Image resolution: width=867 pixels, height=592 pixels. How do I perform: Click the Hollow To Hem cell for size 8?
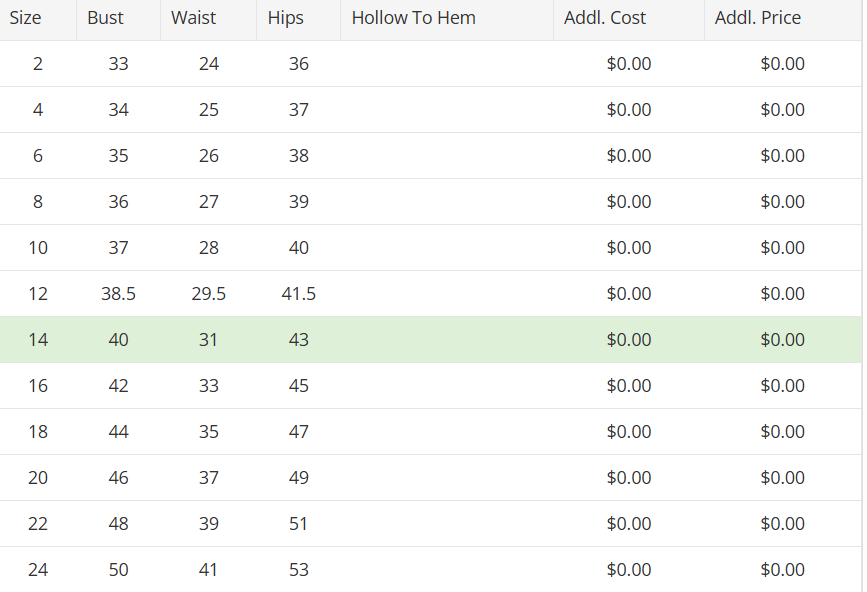[x=446, y=202]
